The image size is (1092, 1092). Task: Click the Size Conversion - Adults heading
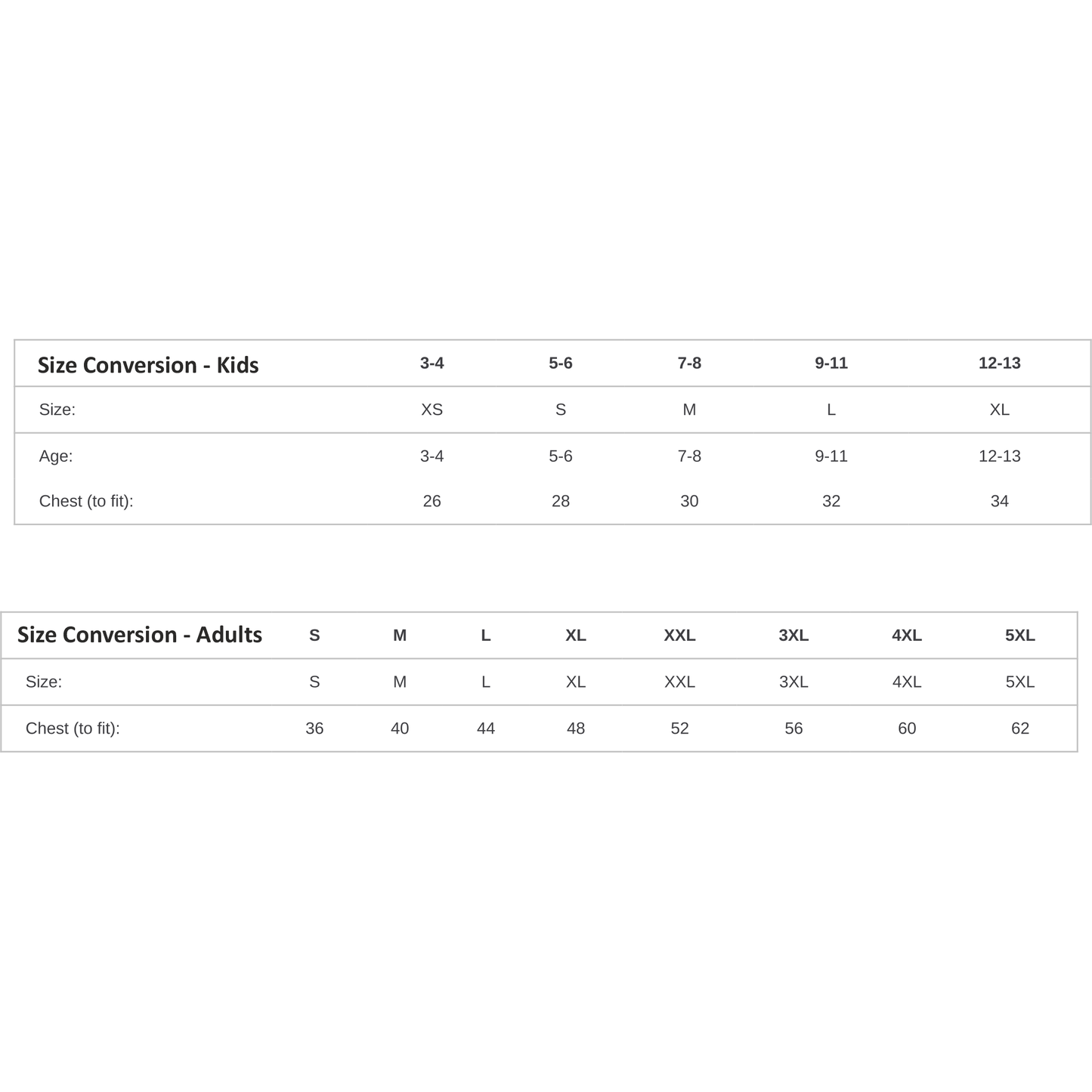pyautogui.click(x=140, y=635)
